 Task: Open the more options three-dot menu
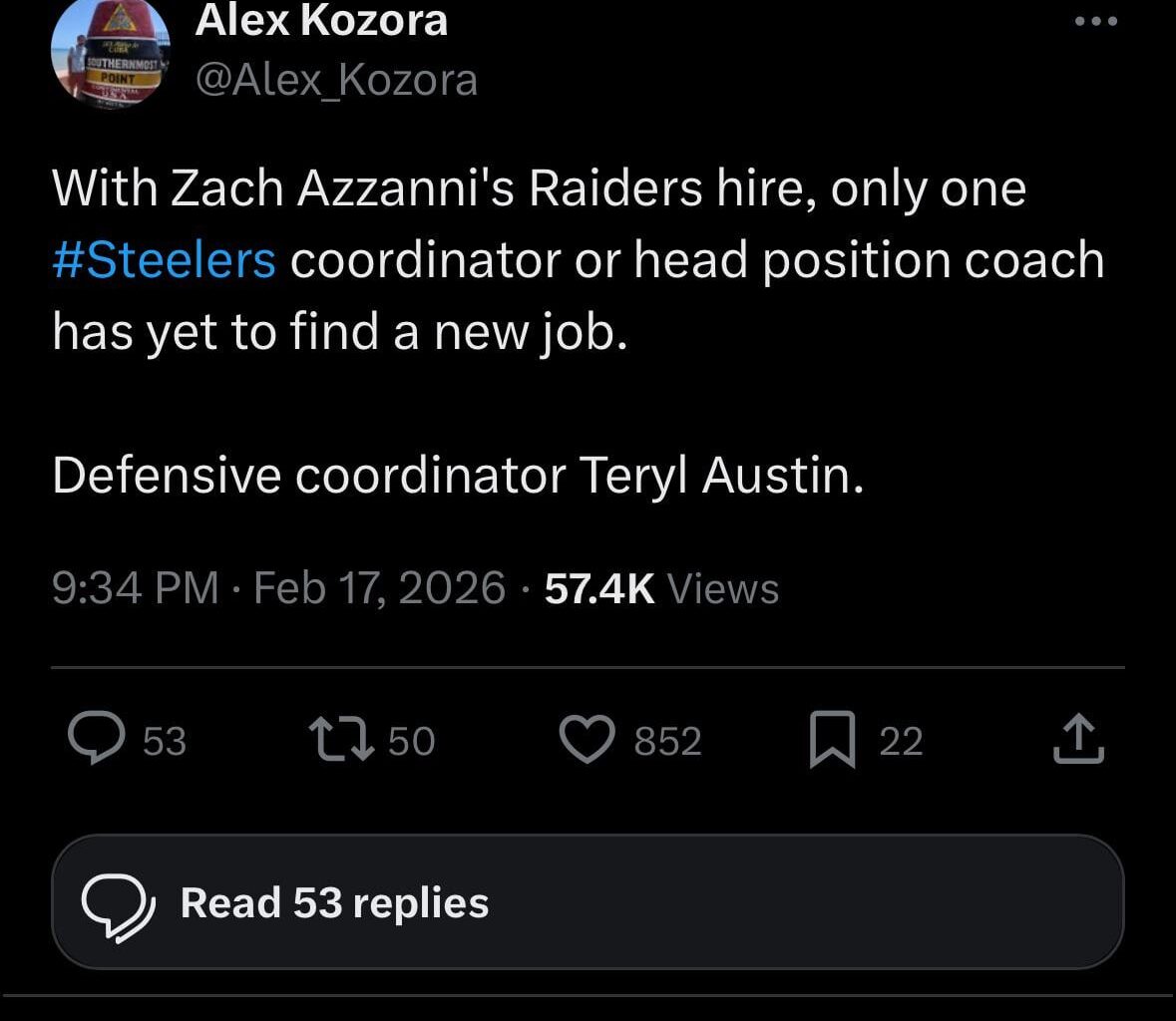1095,20
